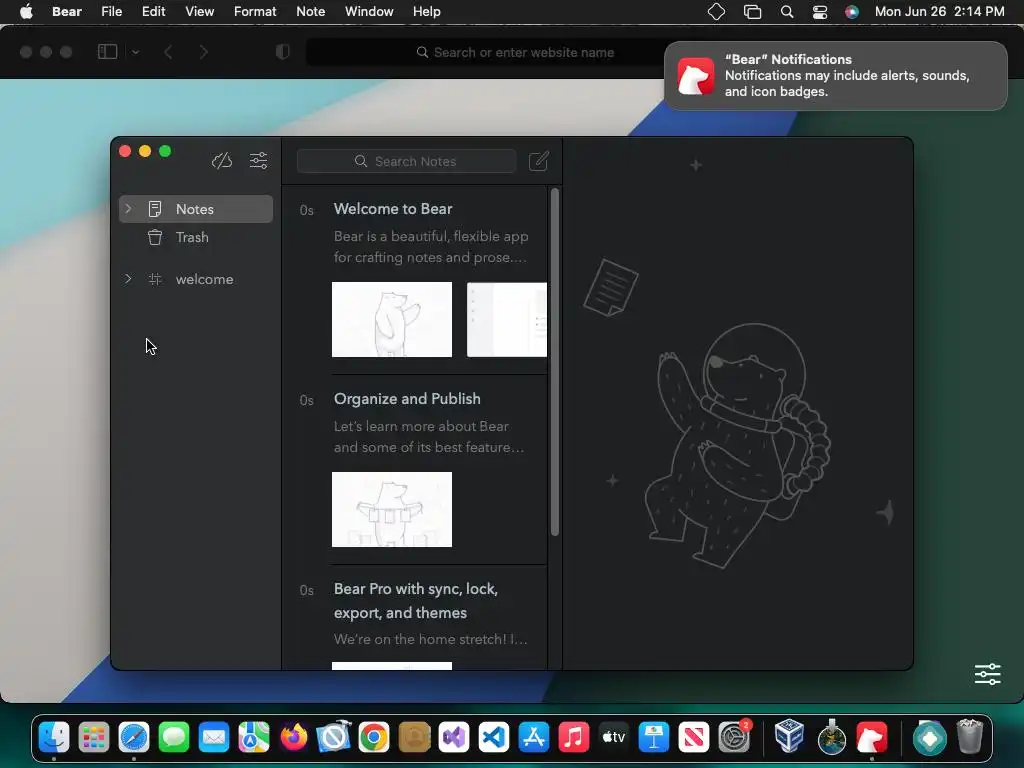Click the diamond icon in menu bar
1024x768 pixels.
tap(716, 12)
